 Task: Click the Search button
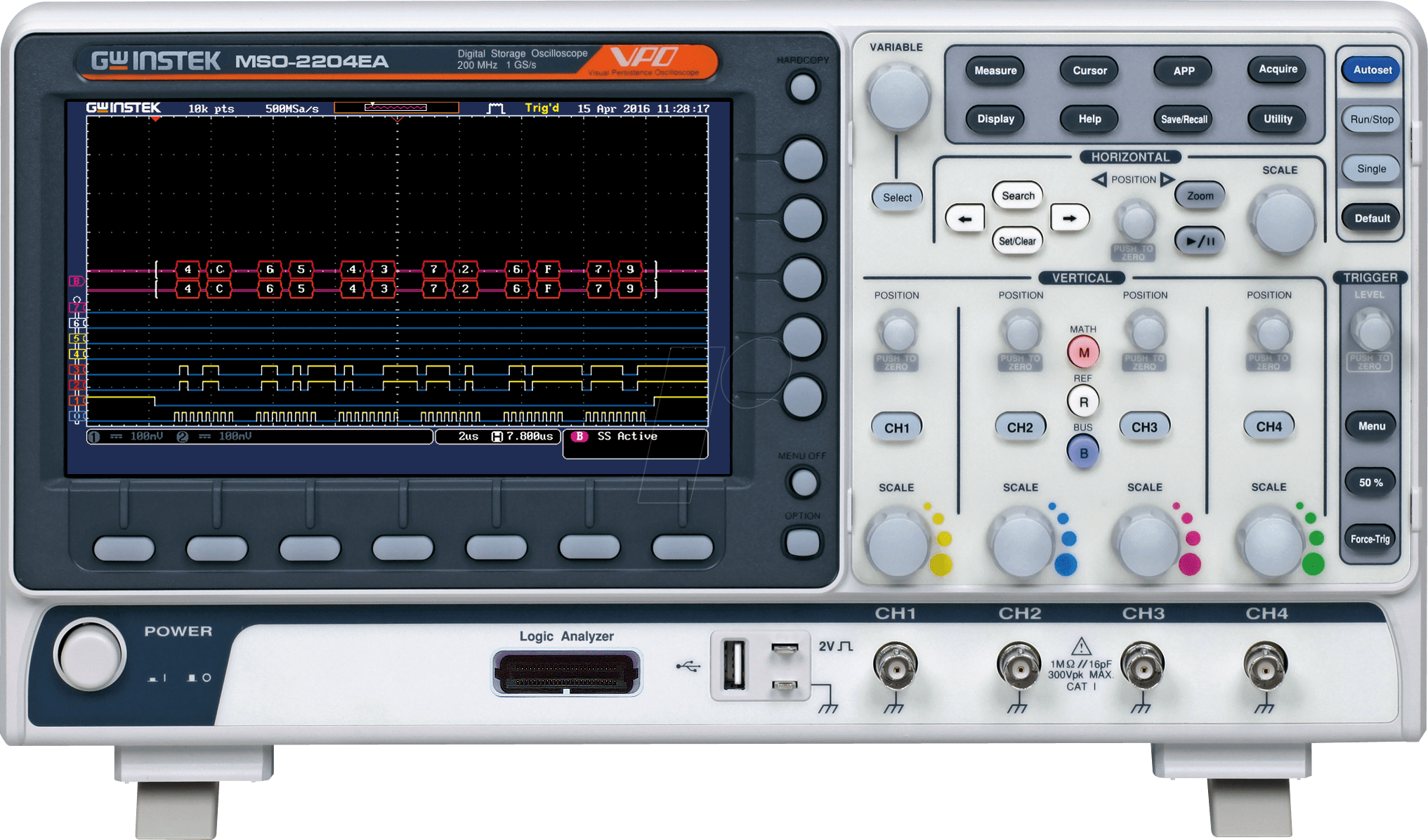coord(1018,195)
